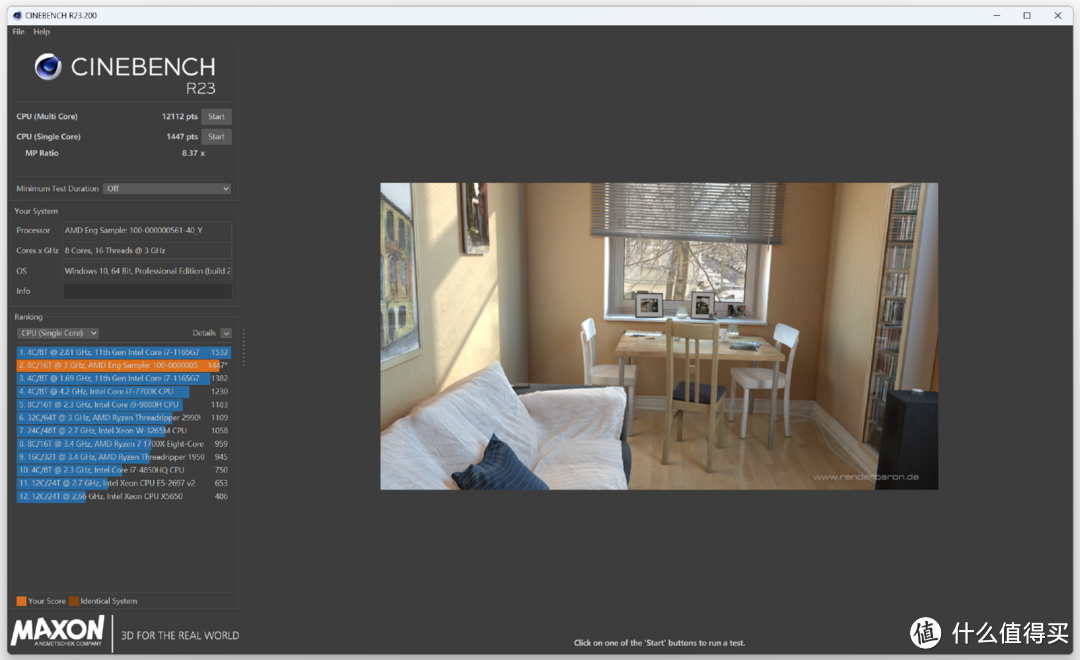Click the Processor field
This screenshot has width=1080, height=660.
coord(147,230)
